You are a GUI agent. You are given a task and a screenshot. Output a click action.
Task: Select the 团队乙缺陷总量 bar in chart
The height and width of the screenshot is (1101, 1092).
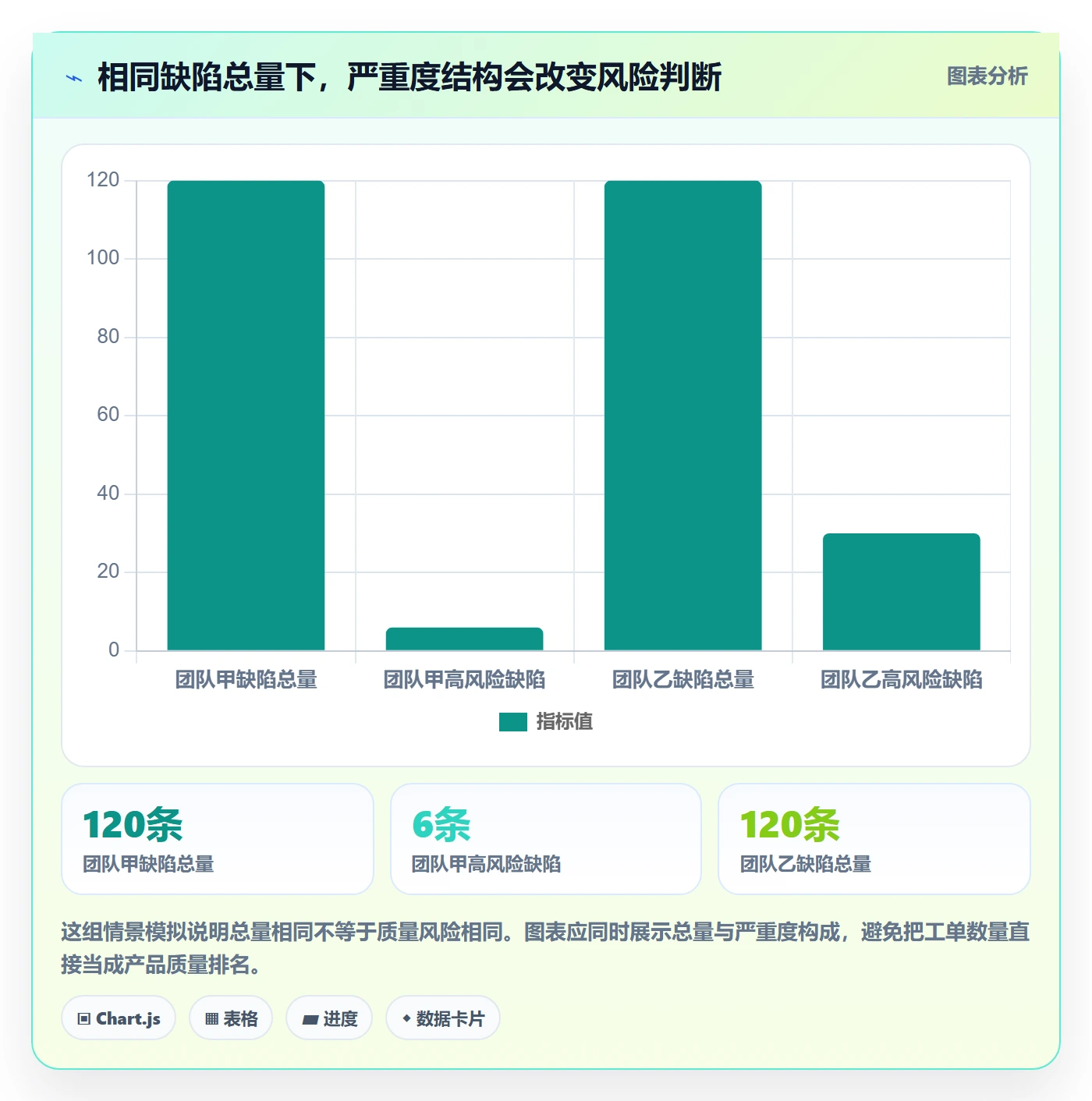[682, 416]
